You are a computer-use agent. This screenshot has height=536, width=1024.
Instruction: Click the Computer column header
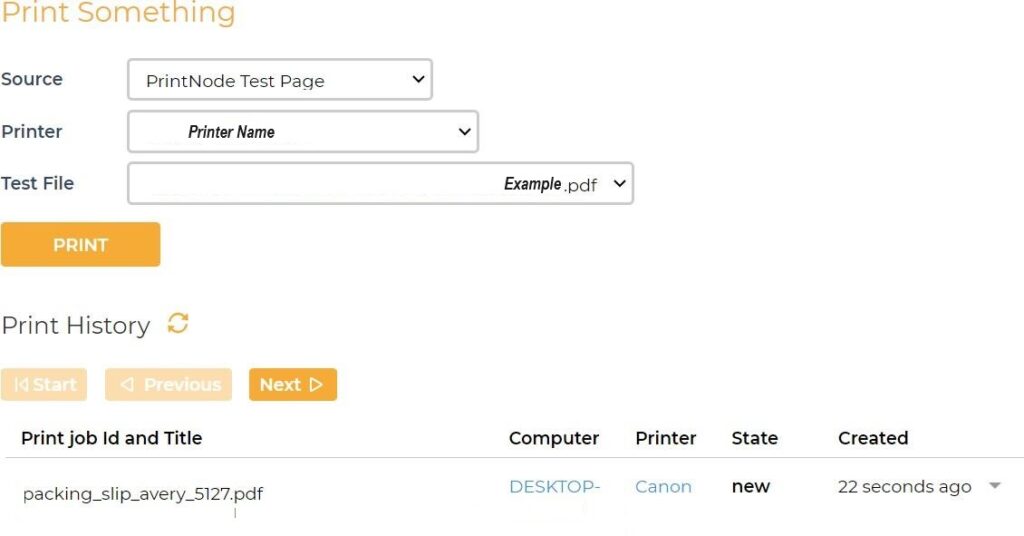tap(553, 438)
